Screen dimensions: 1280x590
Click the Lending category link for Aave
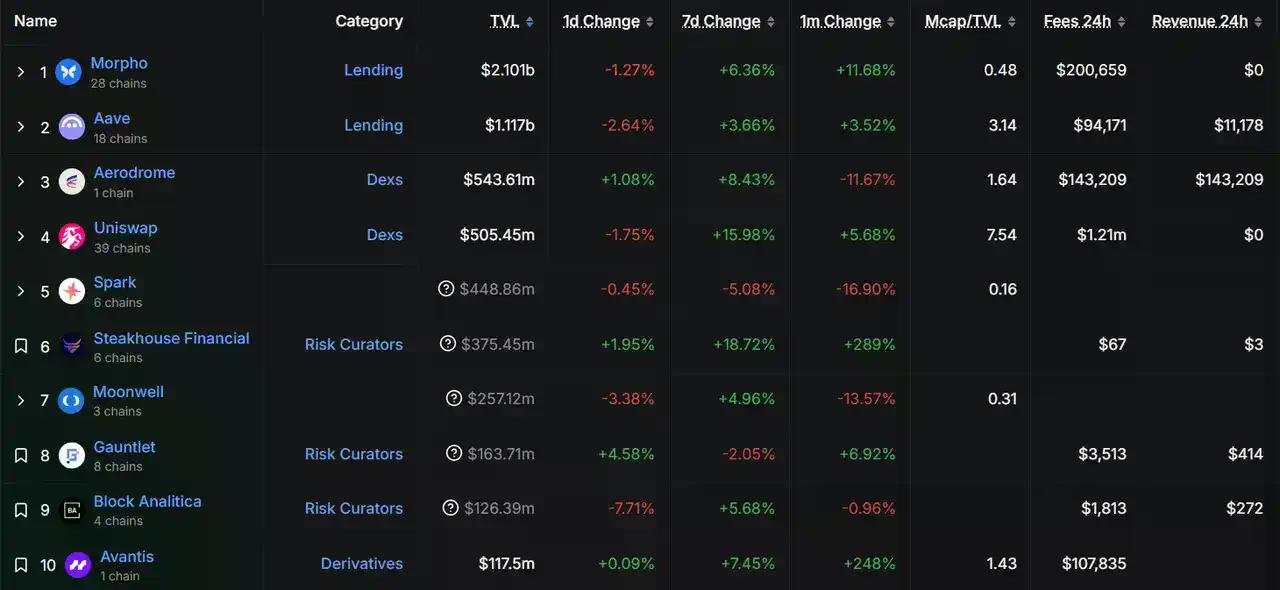tap(373, 125)
